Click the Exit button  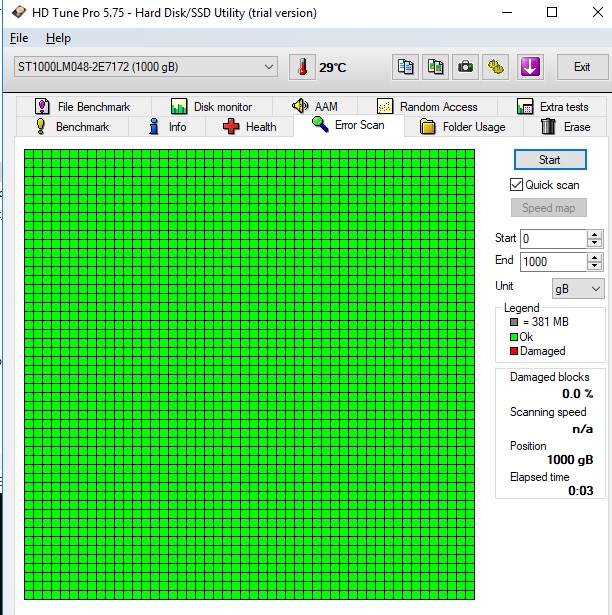coord(581,67)
